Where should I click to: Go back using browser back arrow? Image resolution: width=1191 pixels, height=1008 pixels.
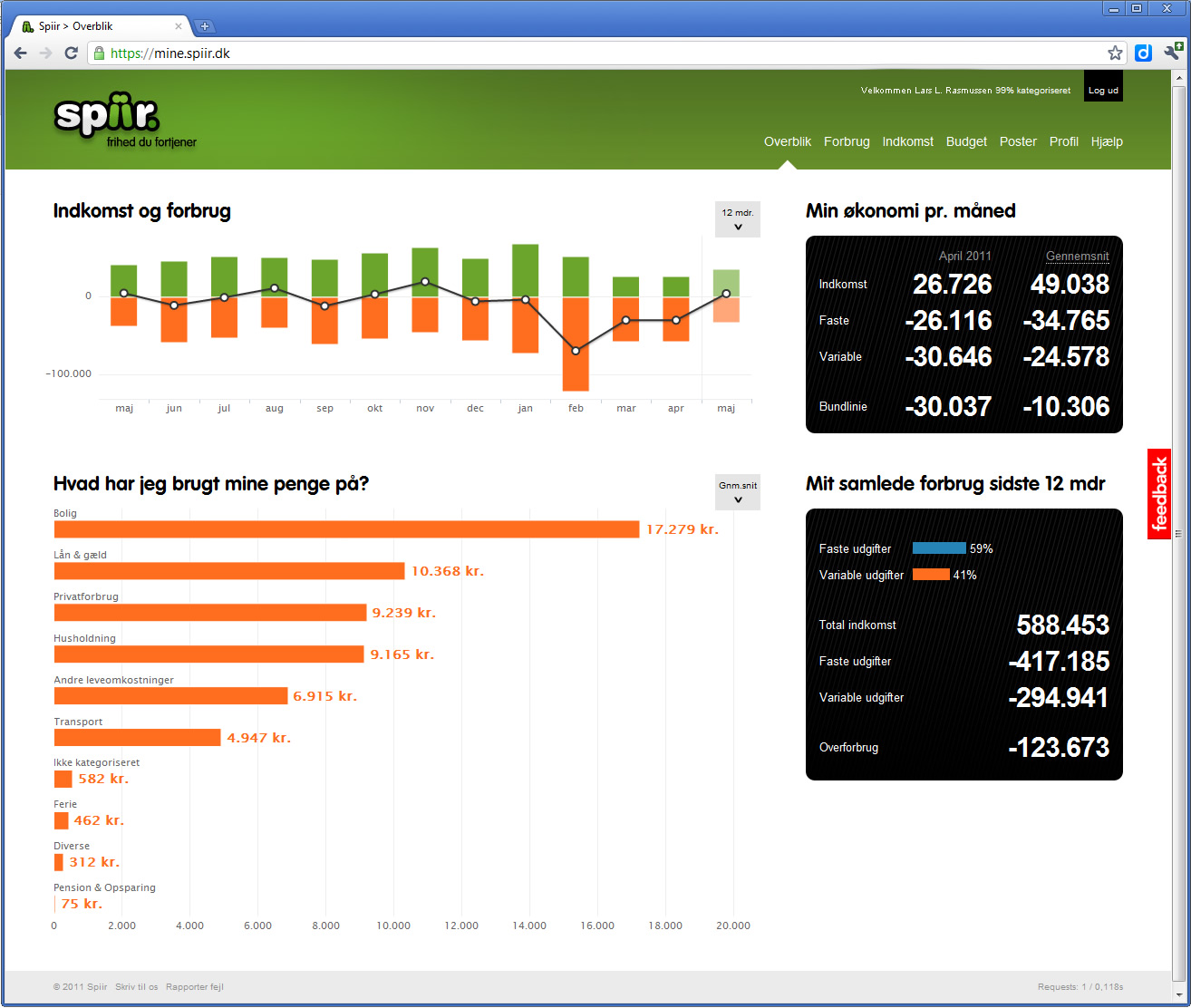[x=21, y=53]
